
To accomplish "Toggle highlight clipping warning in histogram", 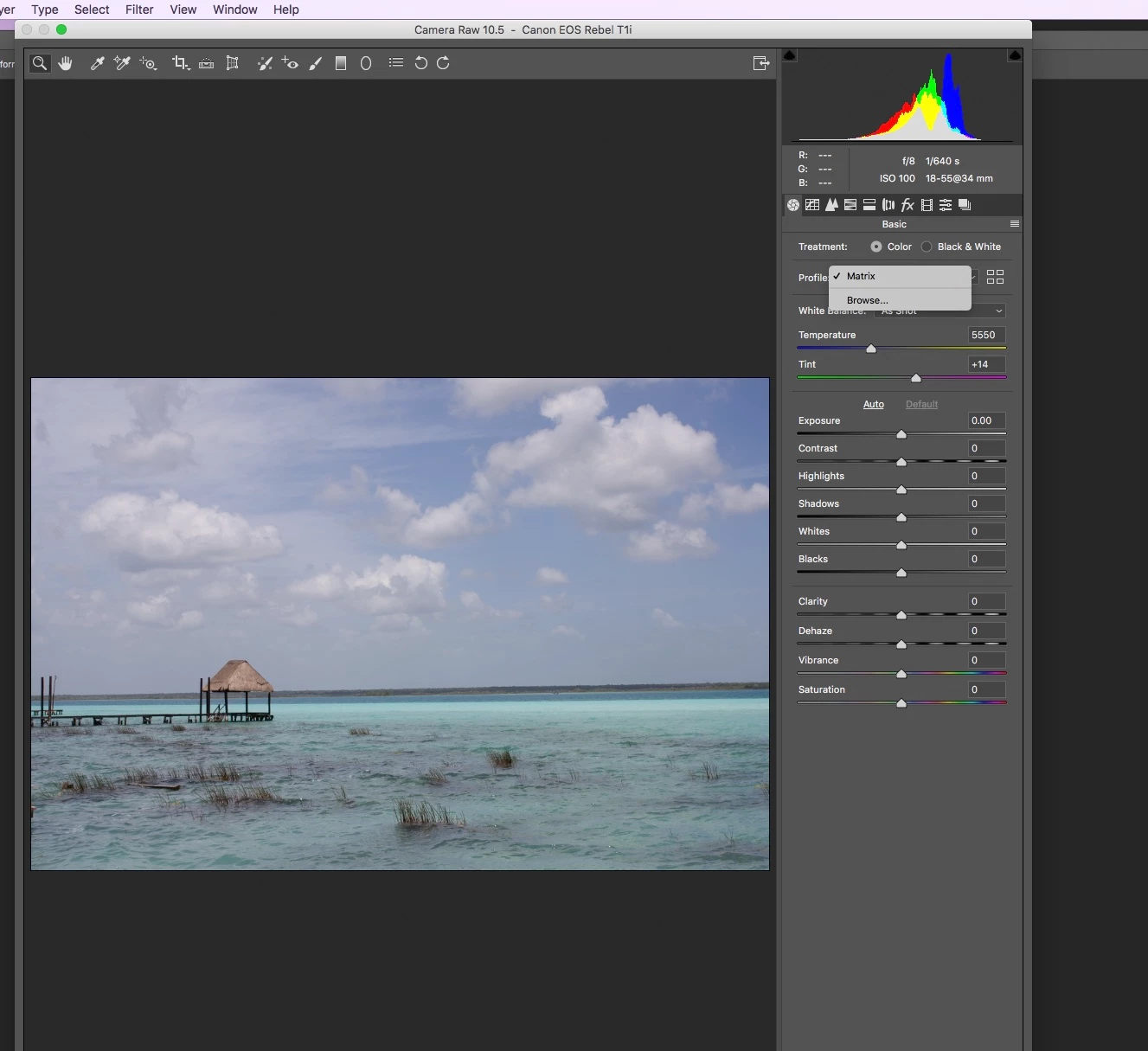I will [x=1015, y=55].
